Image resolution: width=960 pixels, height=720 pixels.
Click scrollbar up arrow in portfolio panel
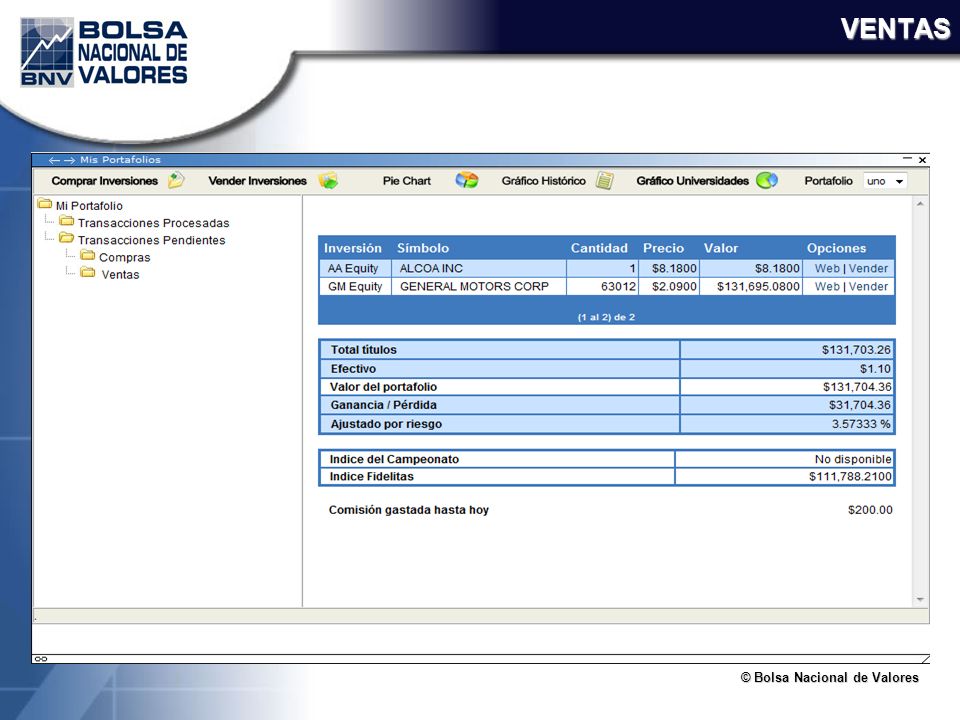click(920, 203)
